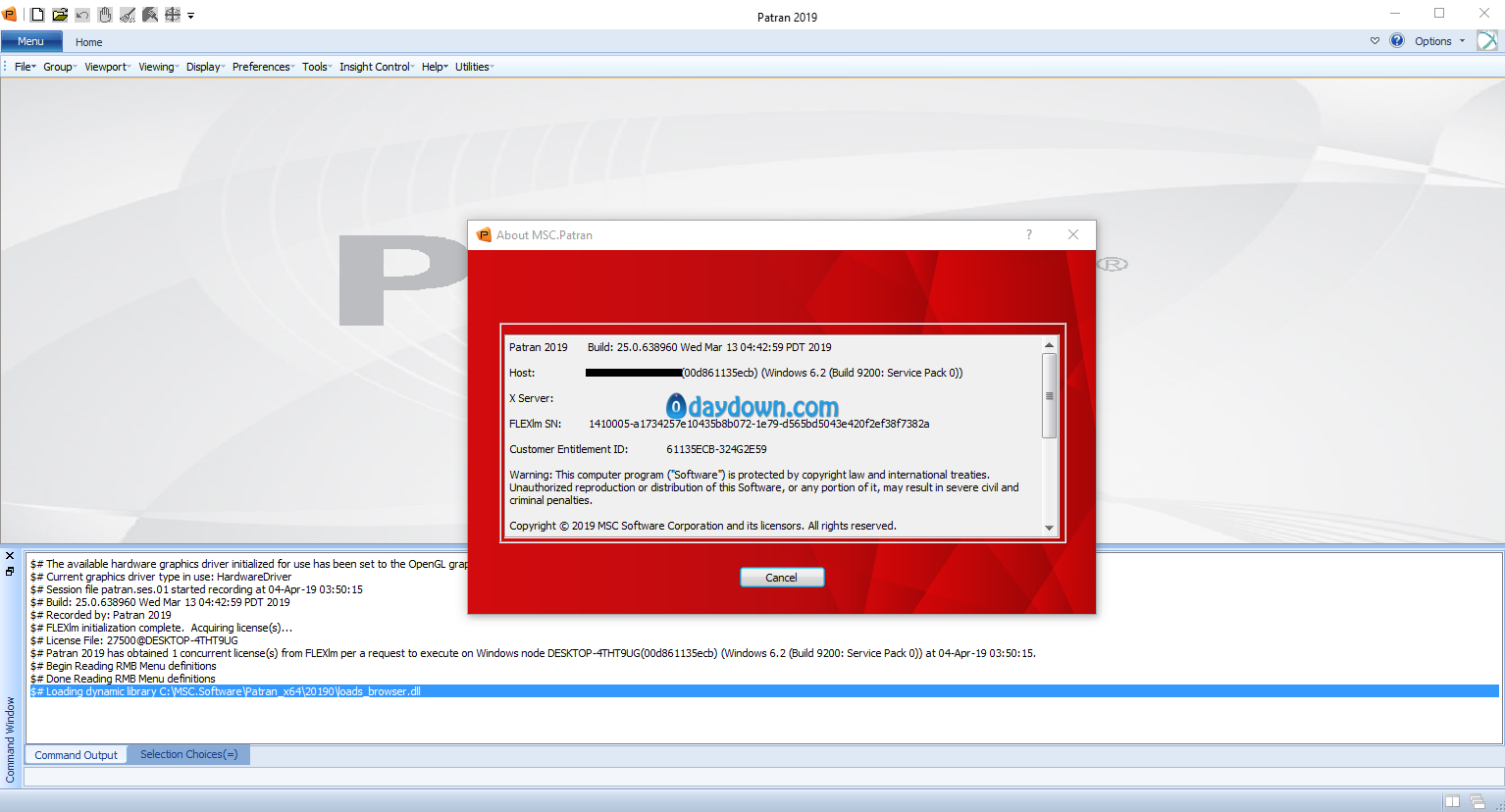Screen dimensions: 1505x812
Task: Open the Viewport menu
Action: (x=107, y=67)
